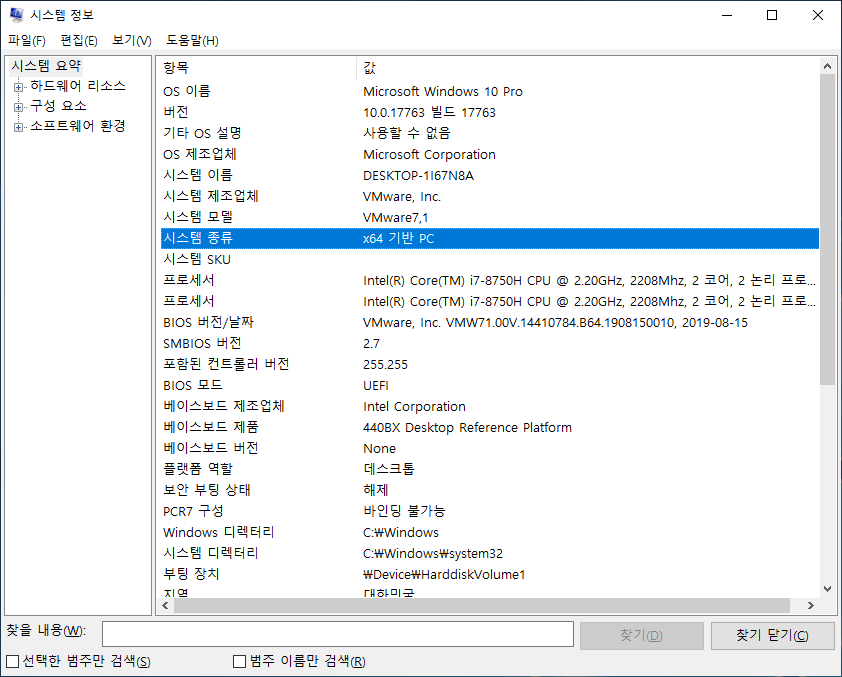Select the BIOS 모드 row

pos(490,385)
